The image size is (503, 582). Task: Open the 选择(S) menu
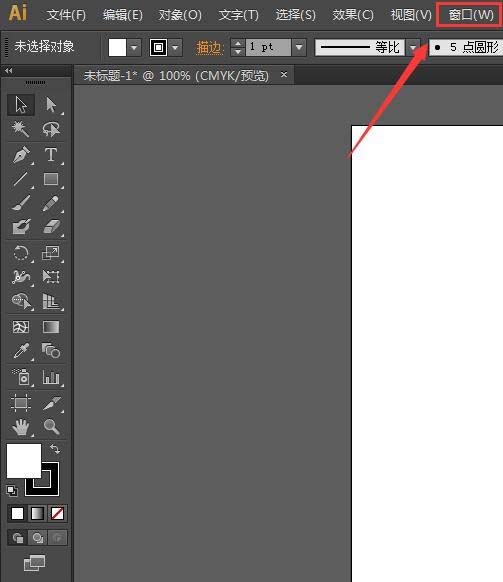tap(295, 15)
